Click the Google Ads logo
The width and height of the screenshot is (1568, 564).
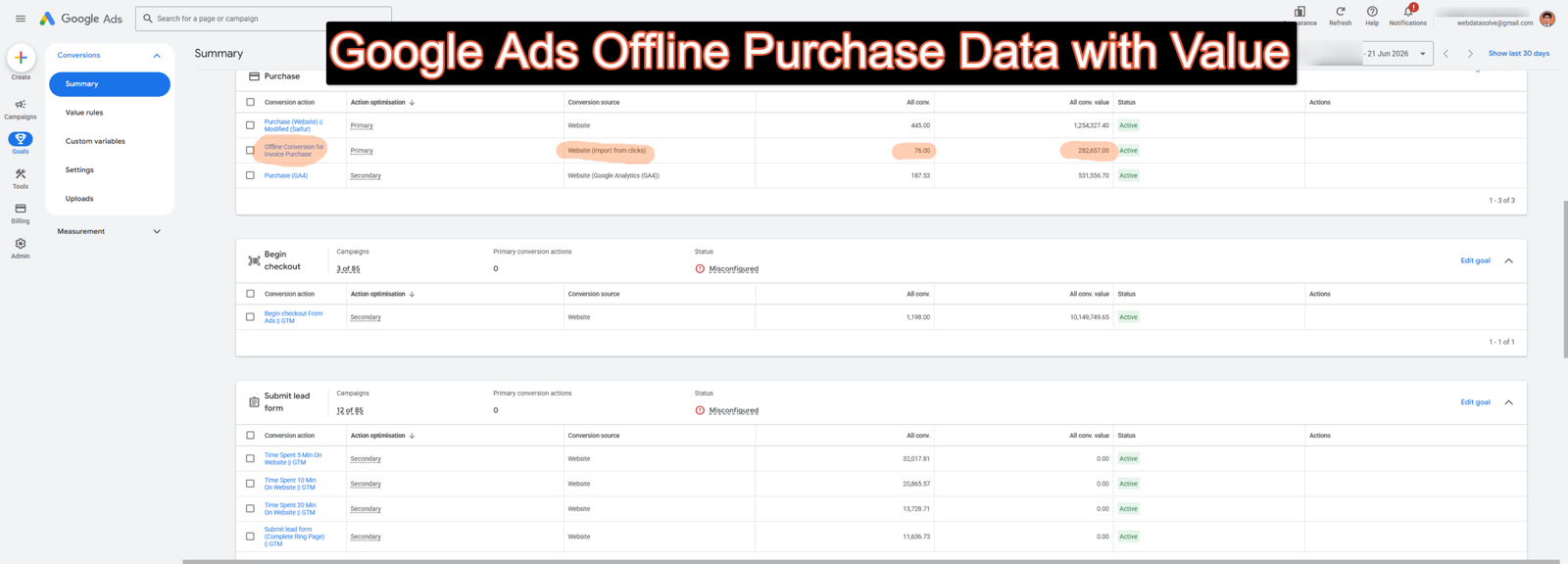click(80, 19)
